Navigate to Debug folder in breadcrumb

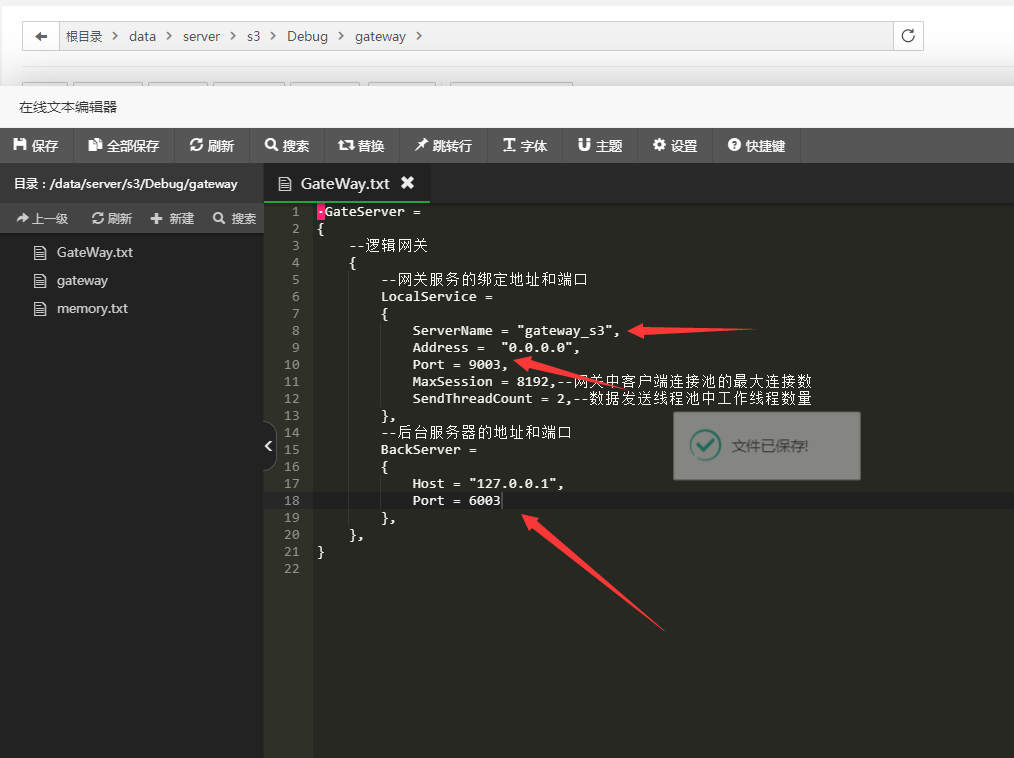point(307,36)
